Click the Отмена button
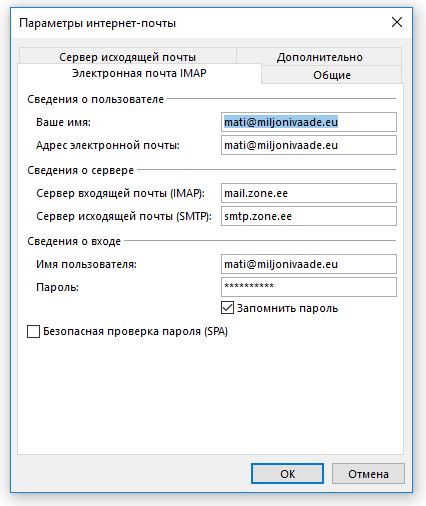Image resolution: width=426 pixels, height=506 pixels. coord(368,474)
